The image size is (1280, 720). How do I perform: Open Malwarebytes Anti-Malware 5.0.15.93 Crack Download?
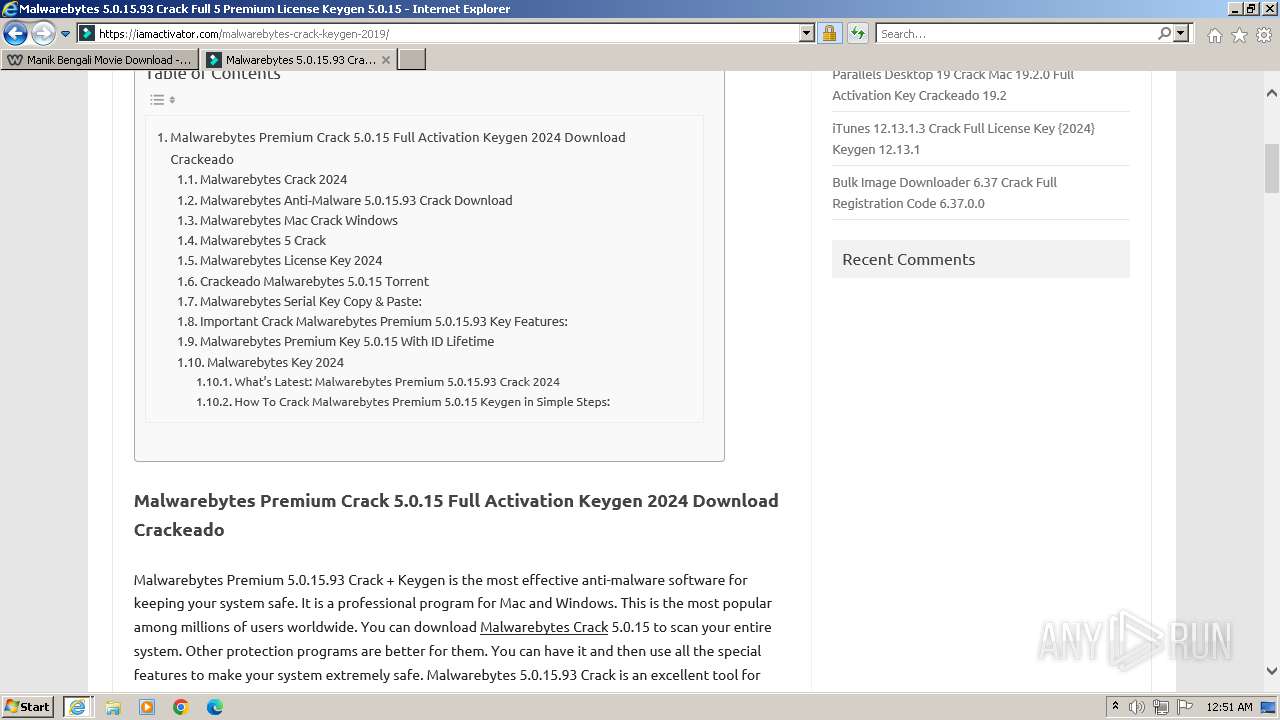click(x=356, y=200)
